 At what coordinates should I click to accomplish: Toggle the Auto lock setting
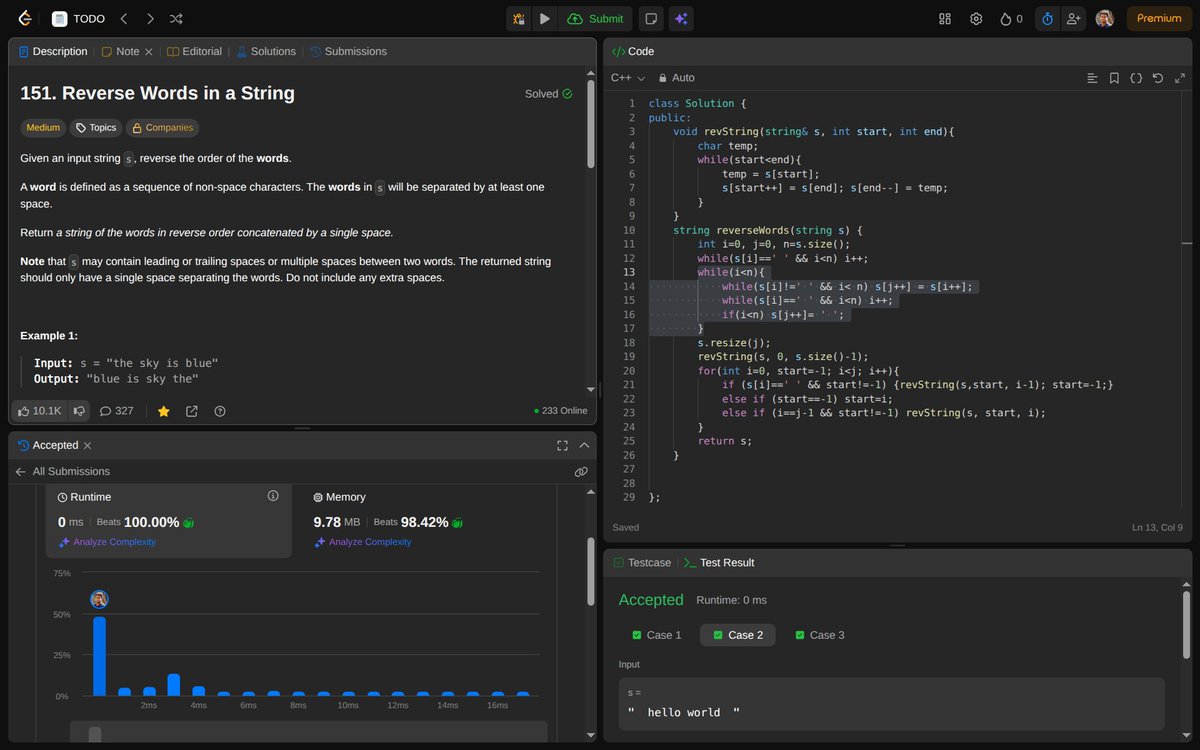(x=677, y=78)
